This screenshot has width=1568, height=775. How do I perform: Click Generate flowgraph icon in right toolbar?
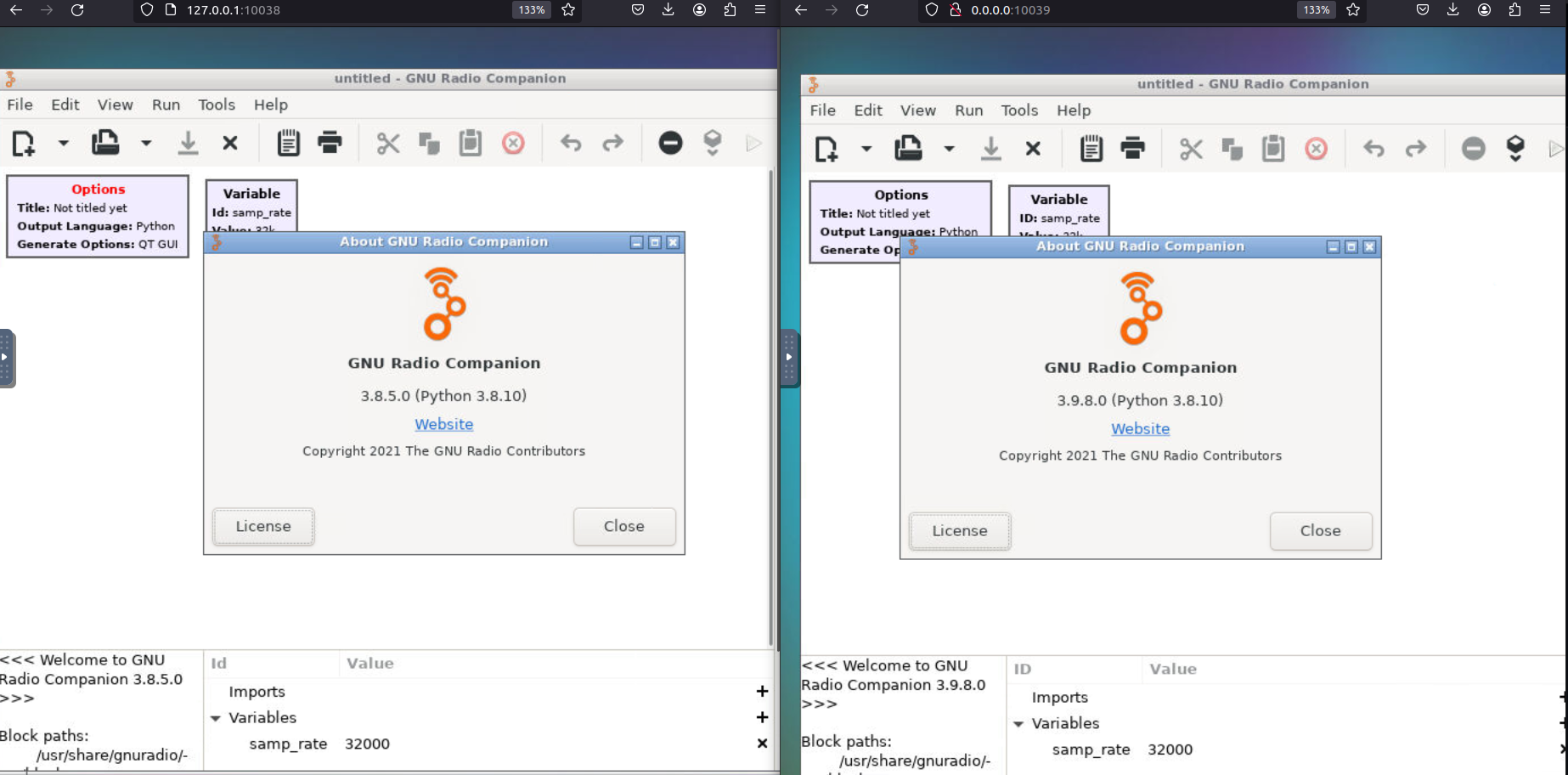(x=1515, y=149)
